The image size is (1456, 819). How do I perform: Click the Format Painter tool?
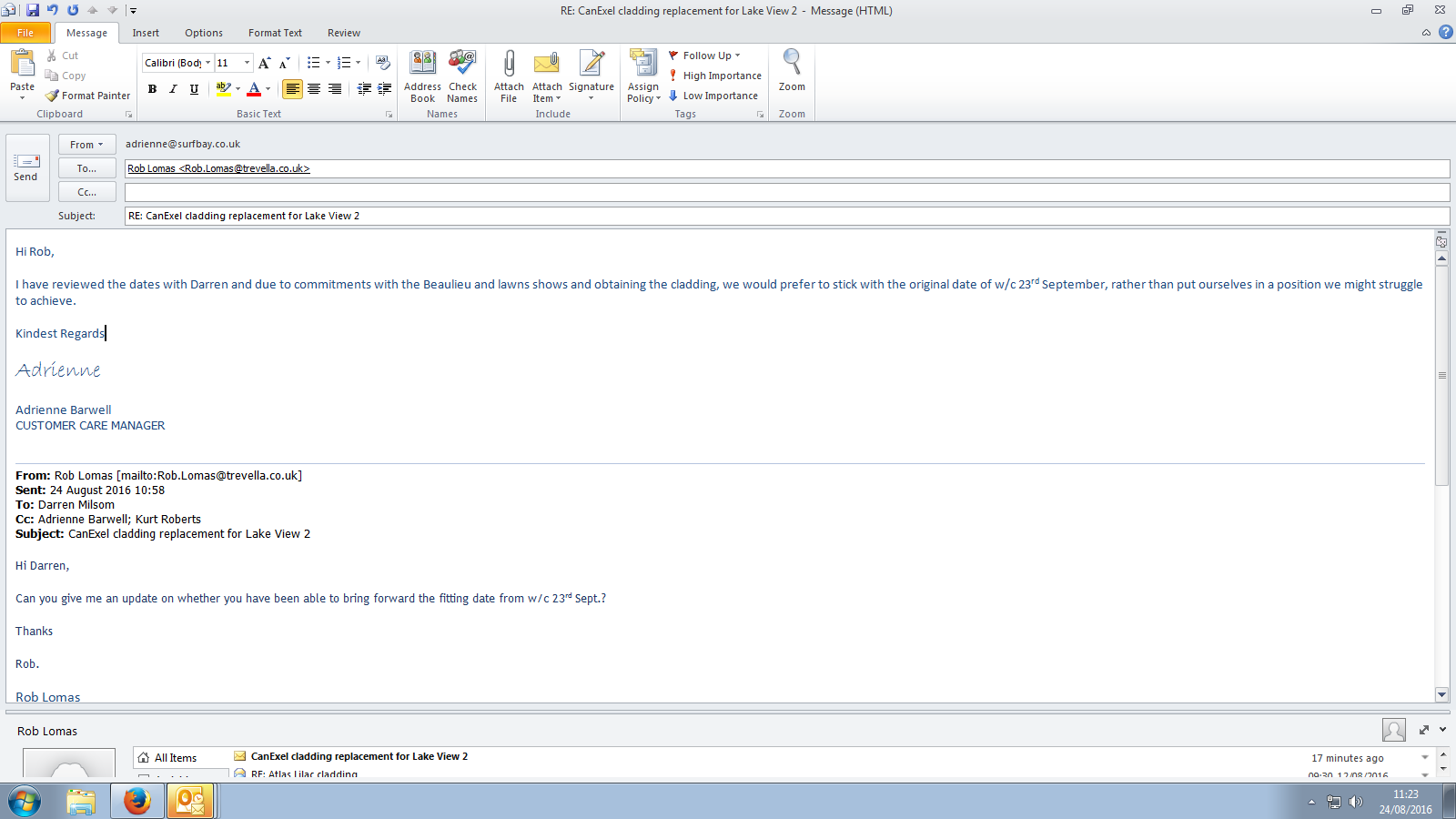click(x=88, y=96)
